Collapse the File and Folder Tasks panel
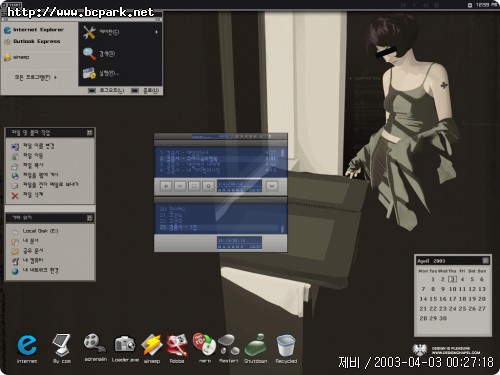The height and width of the screenshot is (375, 500). click(x=89, y=133)
